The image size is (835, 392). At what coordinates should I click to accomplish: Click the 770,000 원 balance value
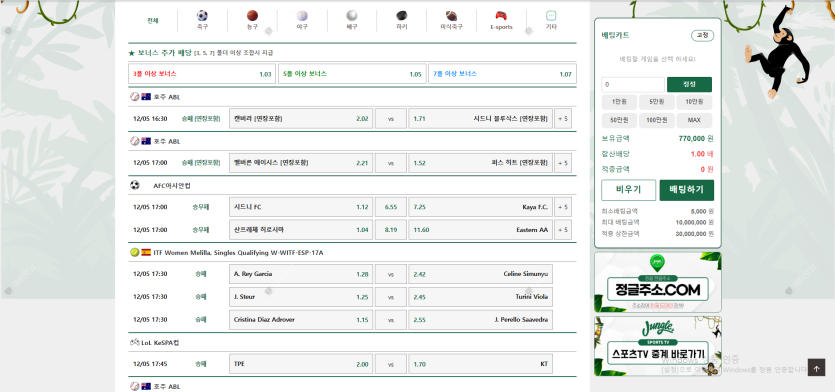(x=695, y=138)
